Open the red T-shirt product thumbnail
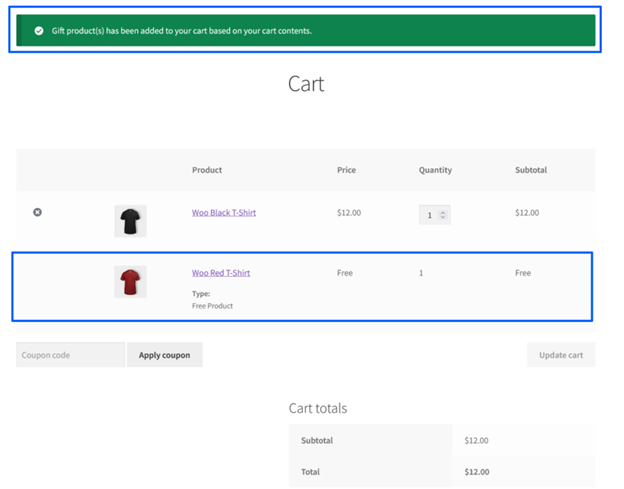624x489 pixels. coord(130,282)
